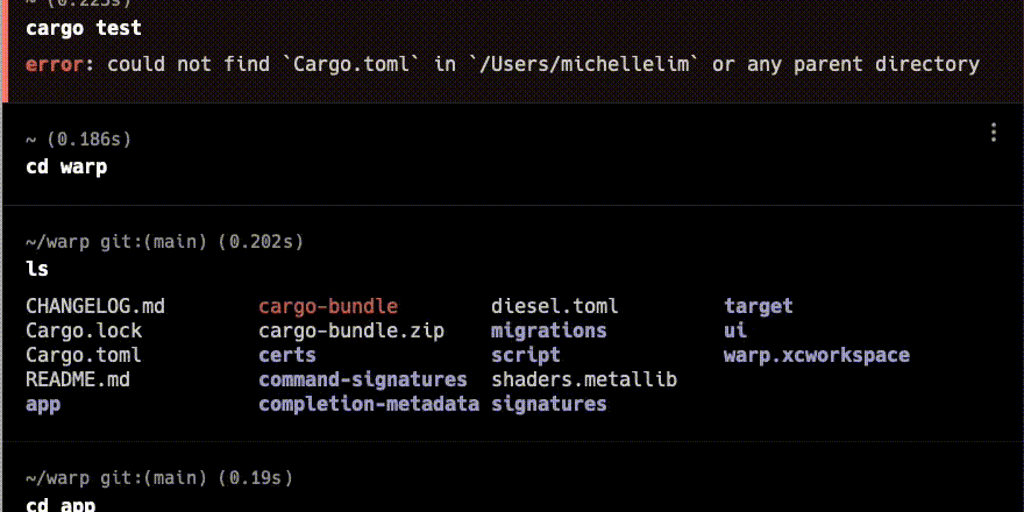The image size is (1024, 512).
Task: Select Cargo.toml in the ls output
Action: click(x=84, y=355)
